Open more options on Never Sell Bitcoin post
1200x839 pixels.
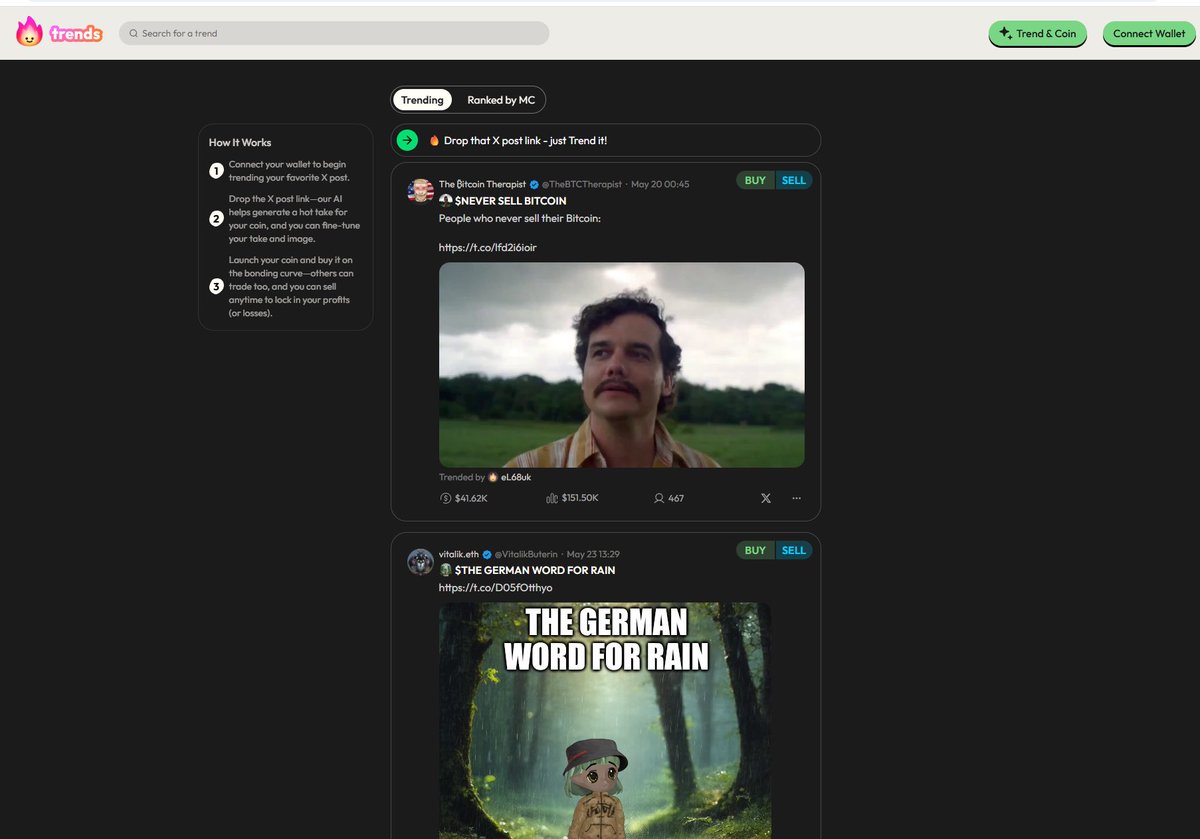coord(796,498)
